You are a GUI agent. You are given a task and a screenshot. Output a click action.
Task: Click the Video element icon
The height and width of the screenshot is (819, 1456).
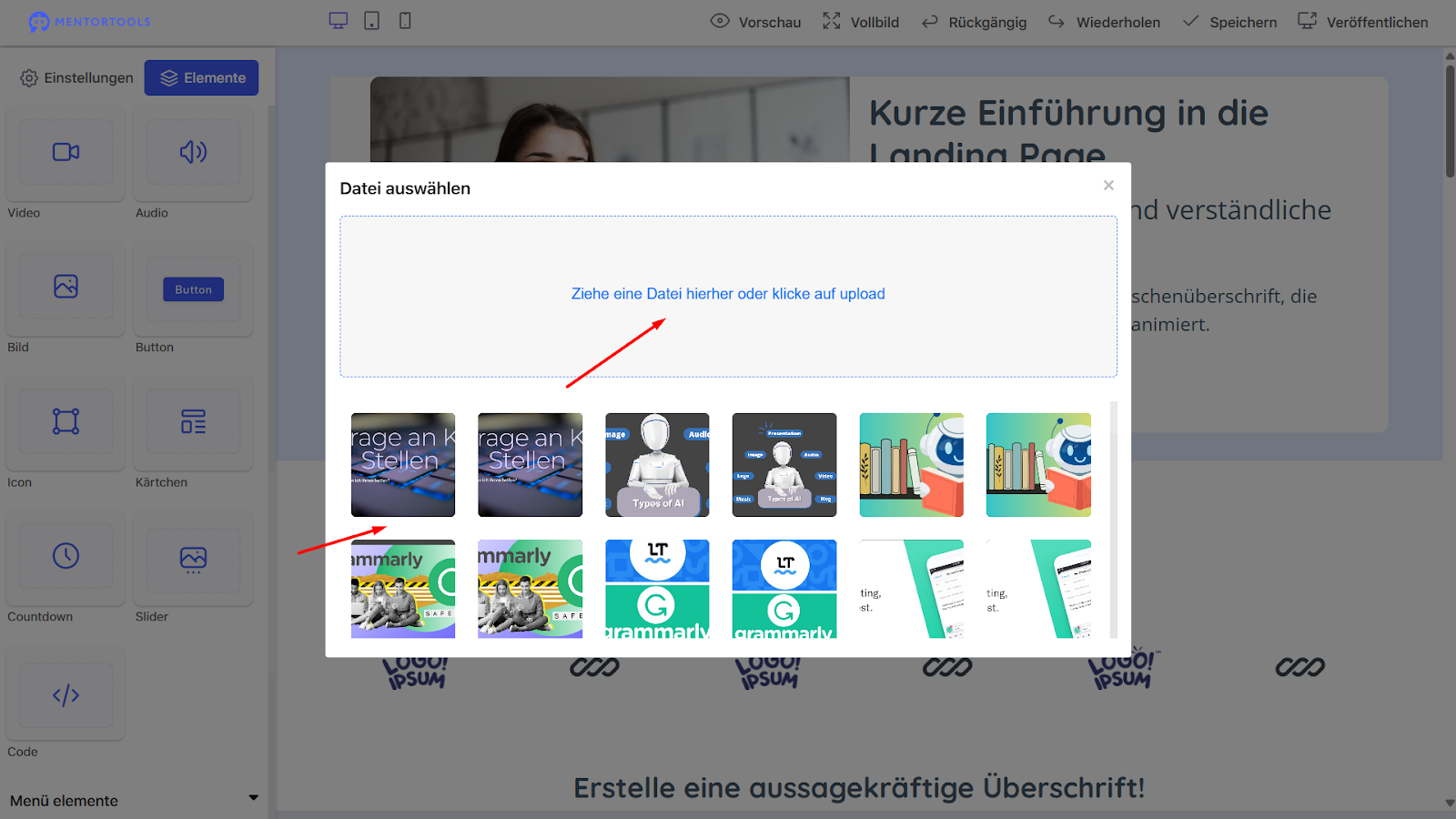(x=66, y=153)
